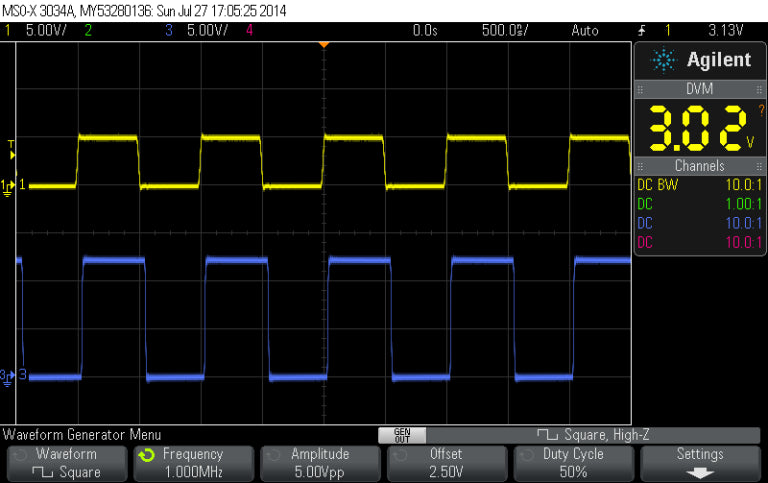Click the Settings down arrow
Screen dimensions: 768x483
tap(699, 471)
